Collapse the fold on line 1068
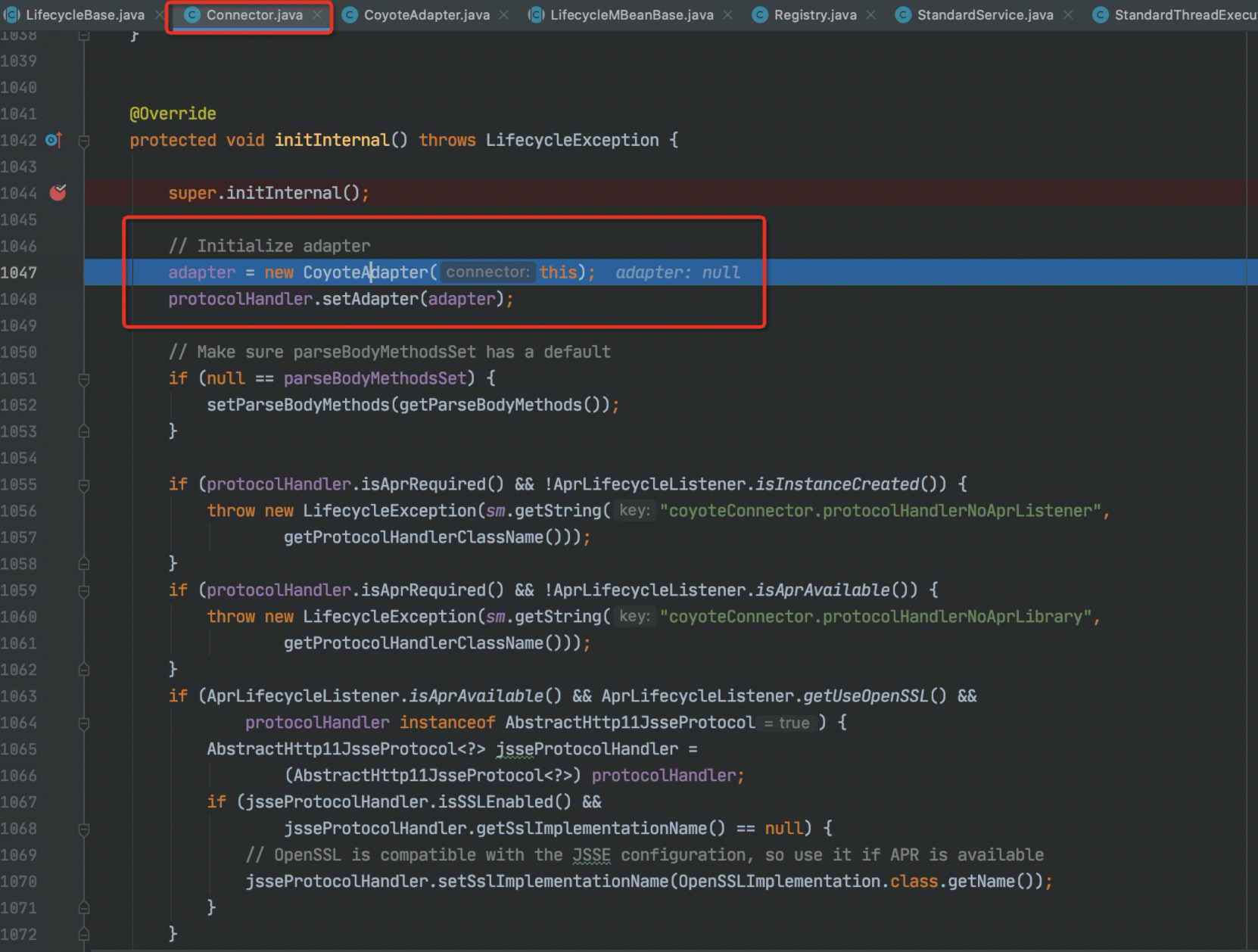 pyautogui.click(x=84, y=829)
